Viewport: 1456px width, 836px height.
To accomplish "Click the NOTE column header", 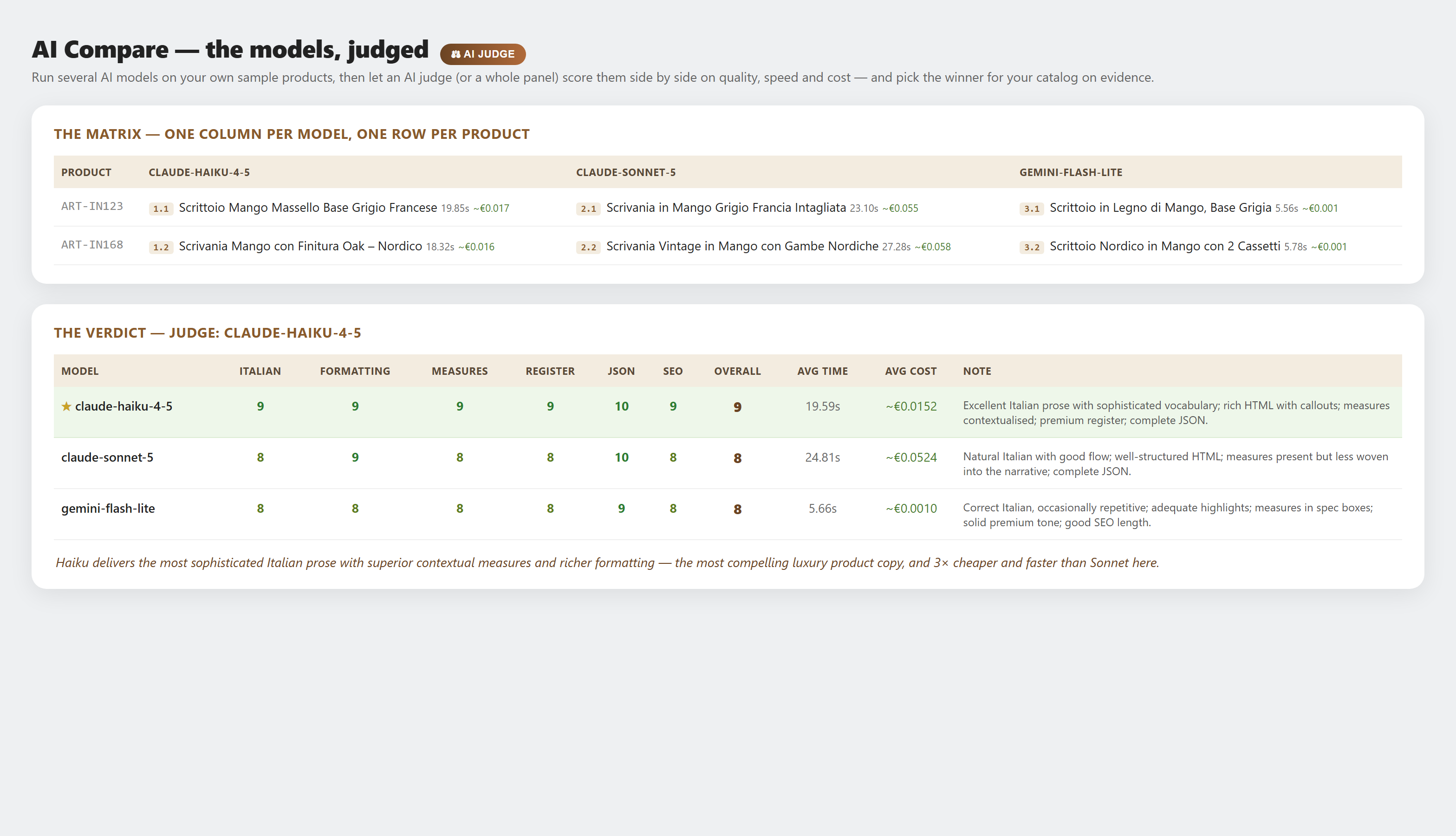I will tap(977, 371).
